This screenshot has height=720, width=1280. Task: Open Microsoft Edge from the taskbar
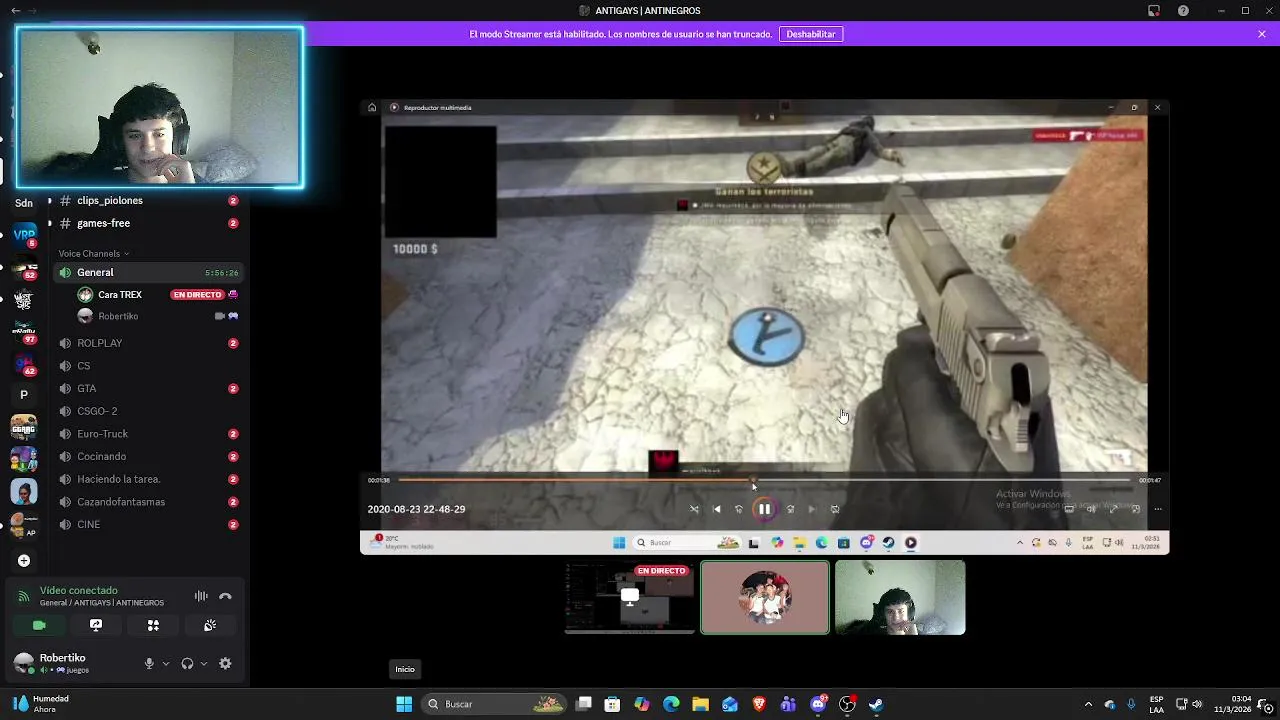pyautogui.click(x=671, y=704)
